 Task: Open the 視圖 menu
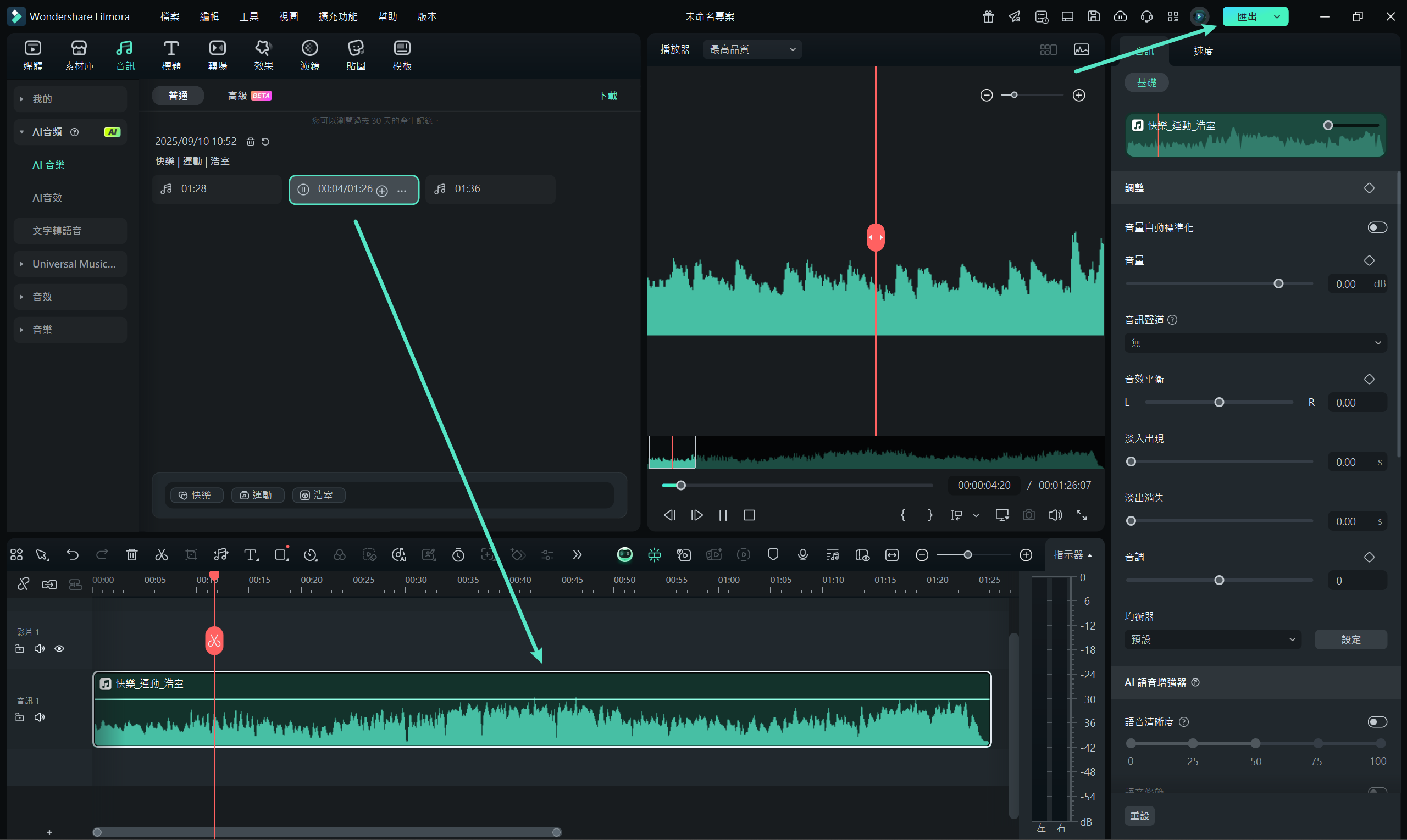[289, 16]
